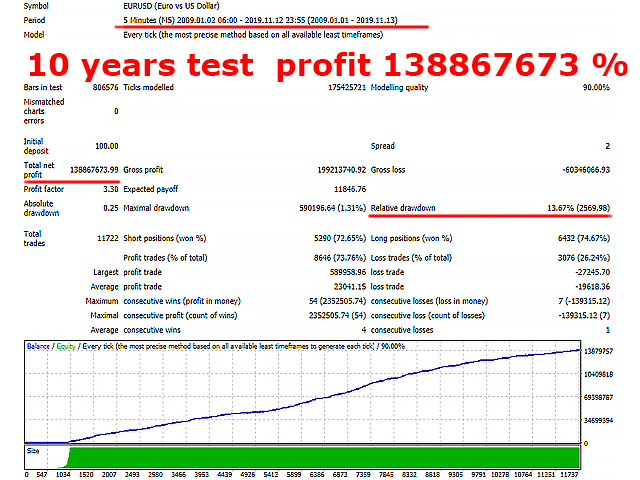Click the consecutive loss value -139315.12 (7)
The height and width of the screenshot is (480, 640).
(x=584, y=316)
